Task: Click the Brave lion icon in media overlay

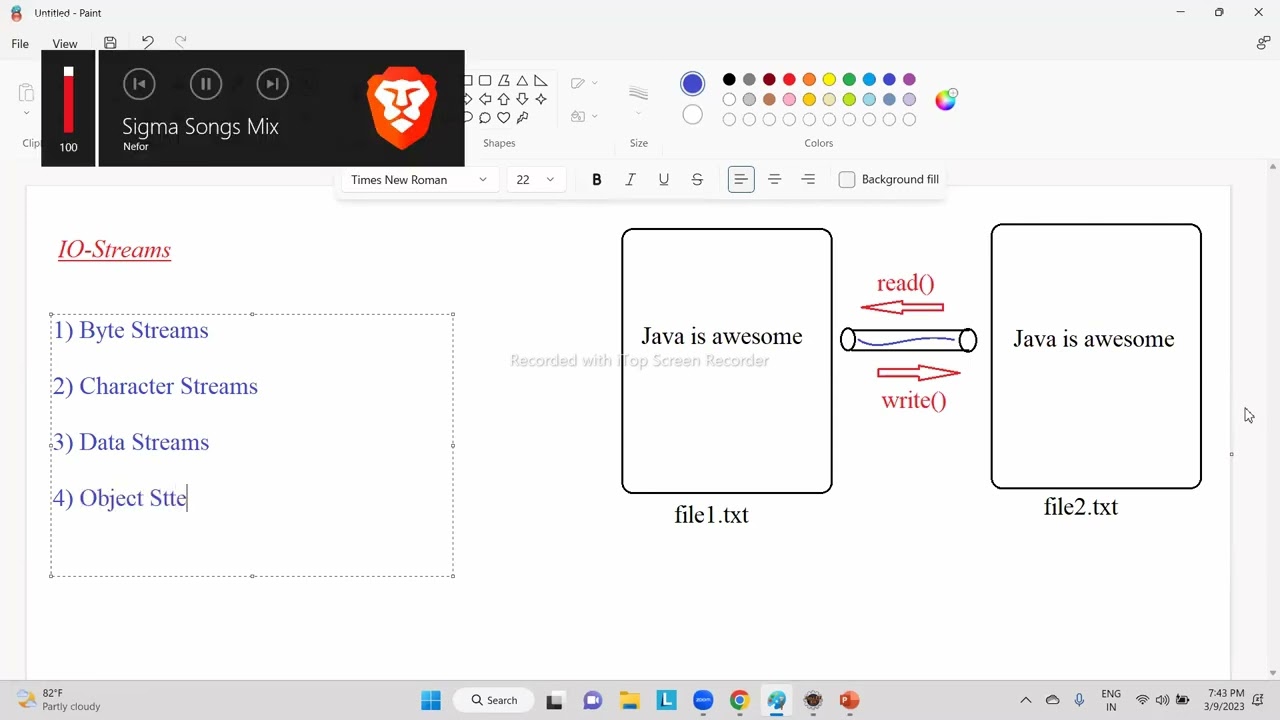Action: coord(402,107)
